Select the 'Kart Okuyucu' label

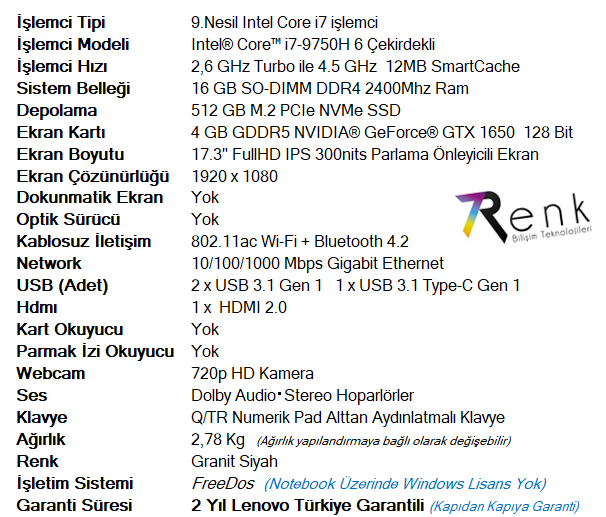[70, 330]
